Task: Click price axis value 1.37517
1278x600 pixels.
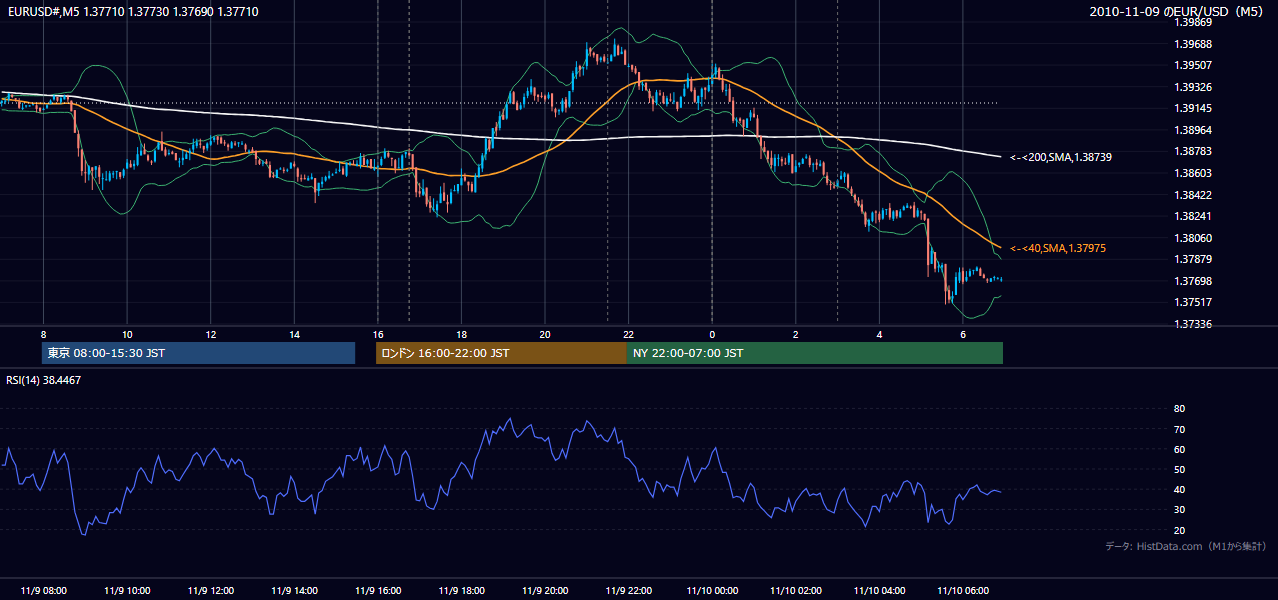Action: [1192, 302]
